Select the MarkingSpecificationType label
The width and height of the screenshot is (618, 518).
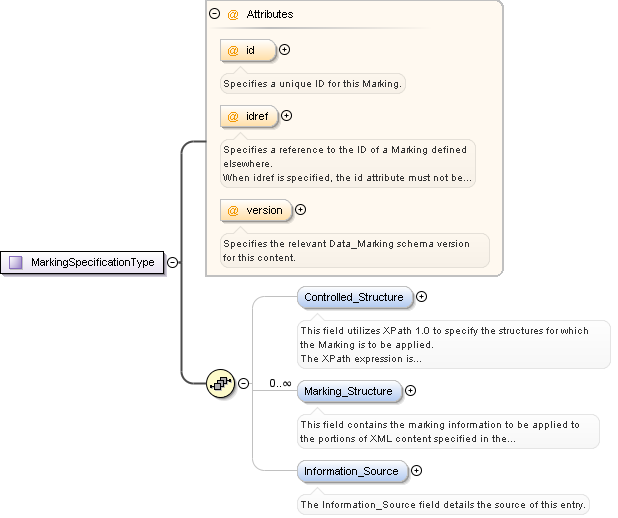click(92, 262)
